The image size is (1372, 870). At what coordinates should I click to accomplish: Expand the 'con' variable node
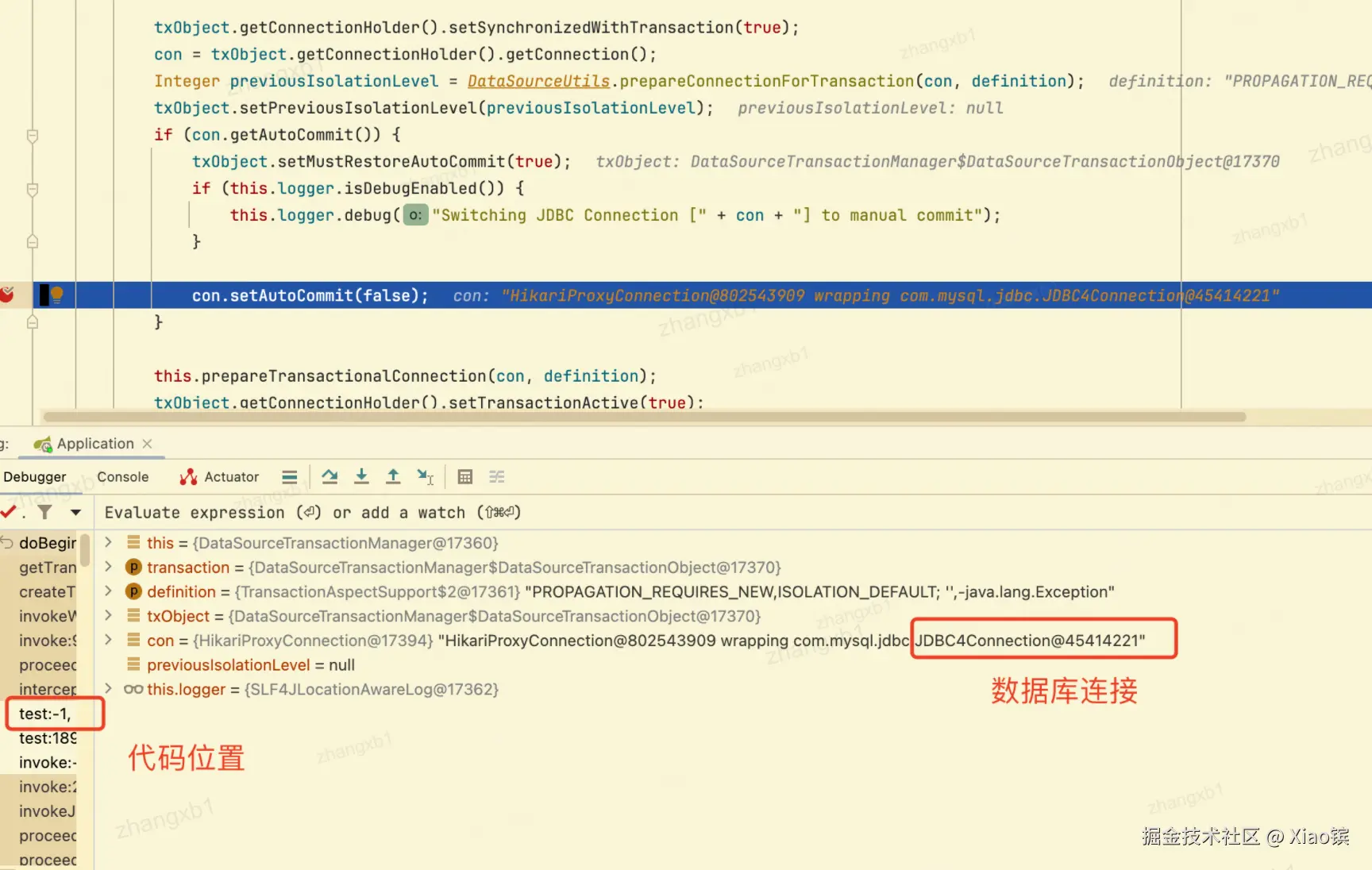click(109, 641)
